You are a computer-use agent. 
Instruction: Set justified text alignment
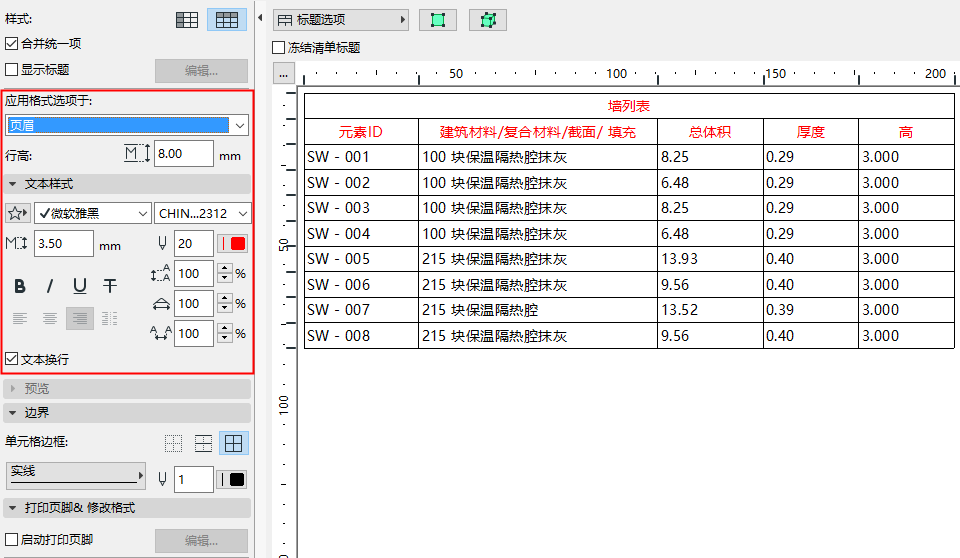(x=110, y=319)
